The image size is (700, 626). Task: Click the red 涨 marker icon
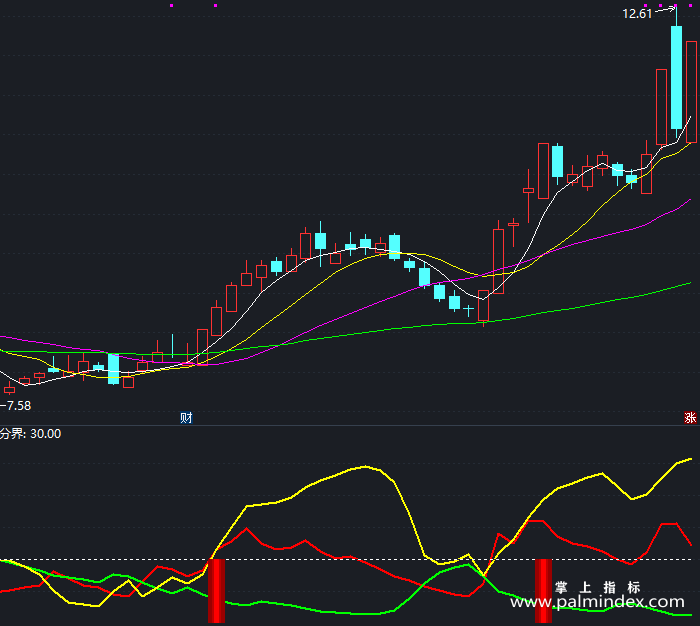[x=690, y=417]
